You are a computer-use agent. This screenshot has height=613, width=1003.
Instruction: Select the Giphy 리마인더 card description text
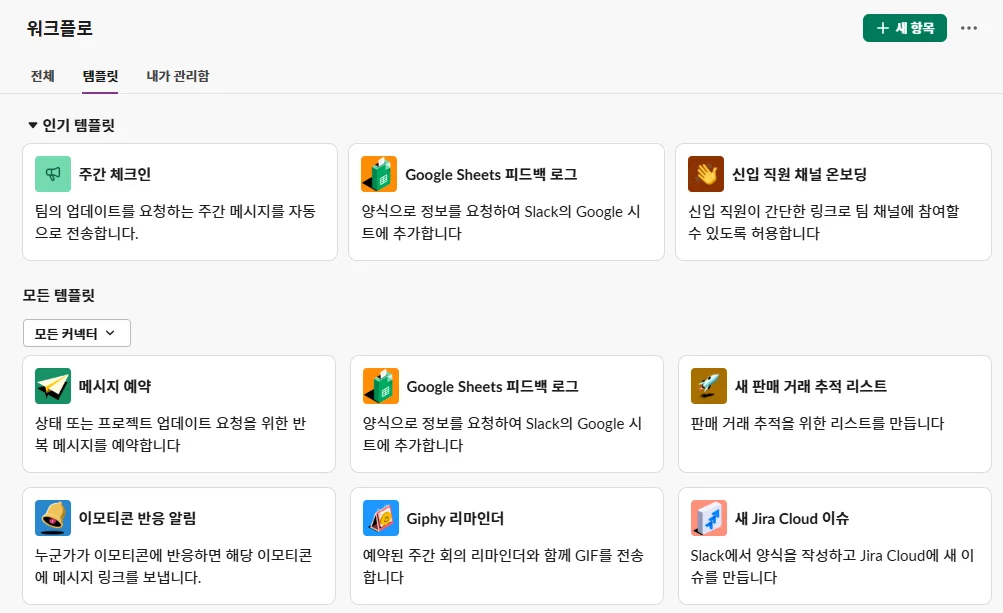(502, 566)
